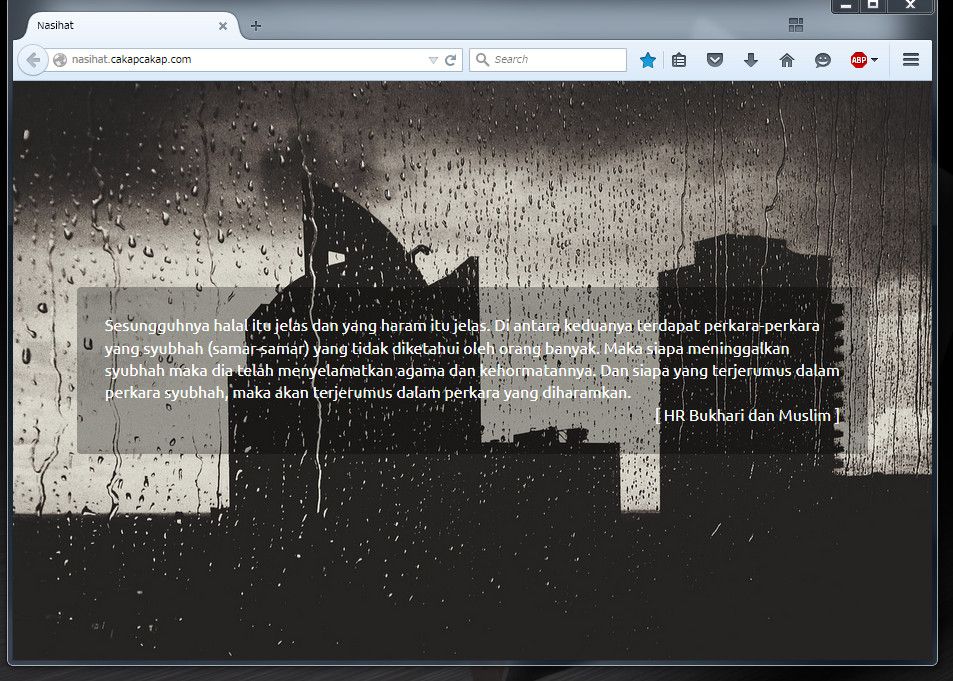Click the Adblock Plus ABP icon
The image size is (953, 681).
click(x=857, y=60)
